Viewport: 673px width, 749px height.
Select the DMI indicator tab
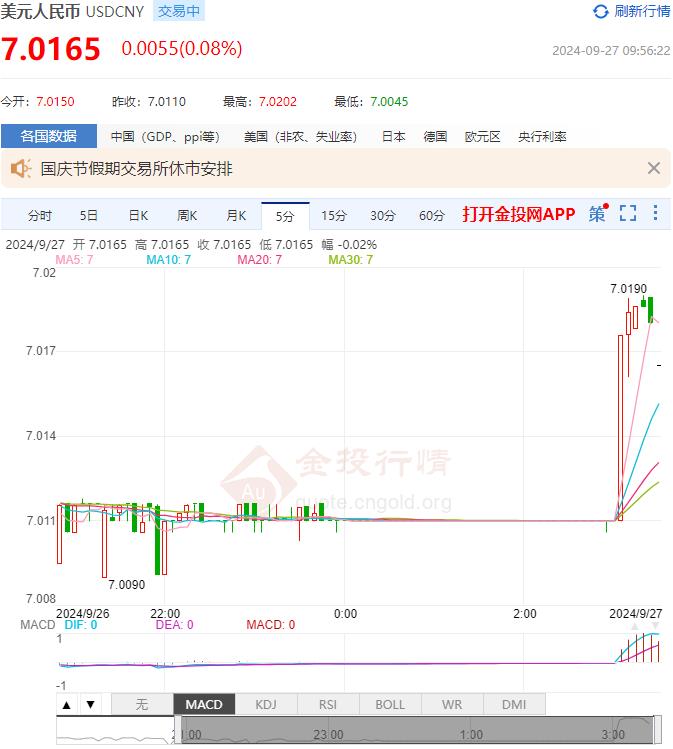point(514,704)
